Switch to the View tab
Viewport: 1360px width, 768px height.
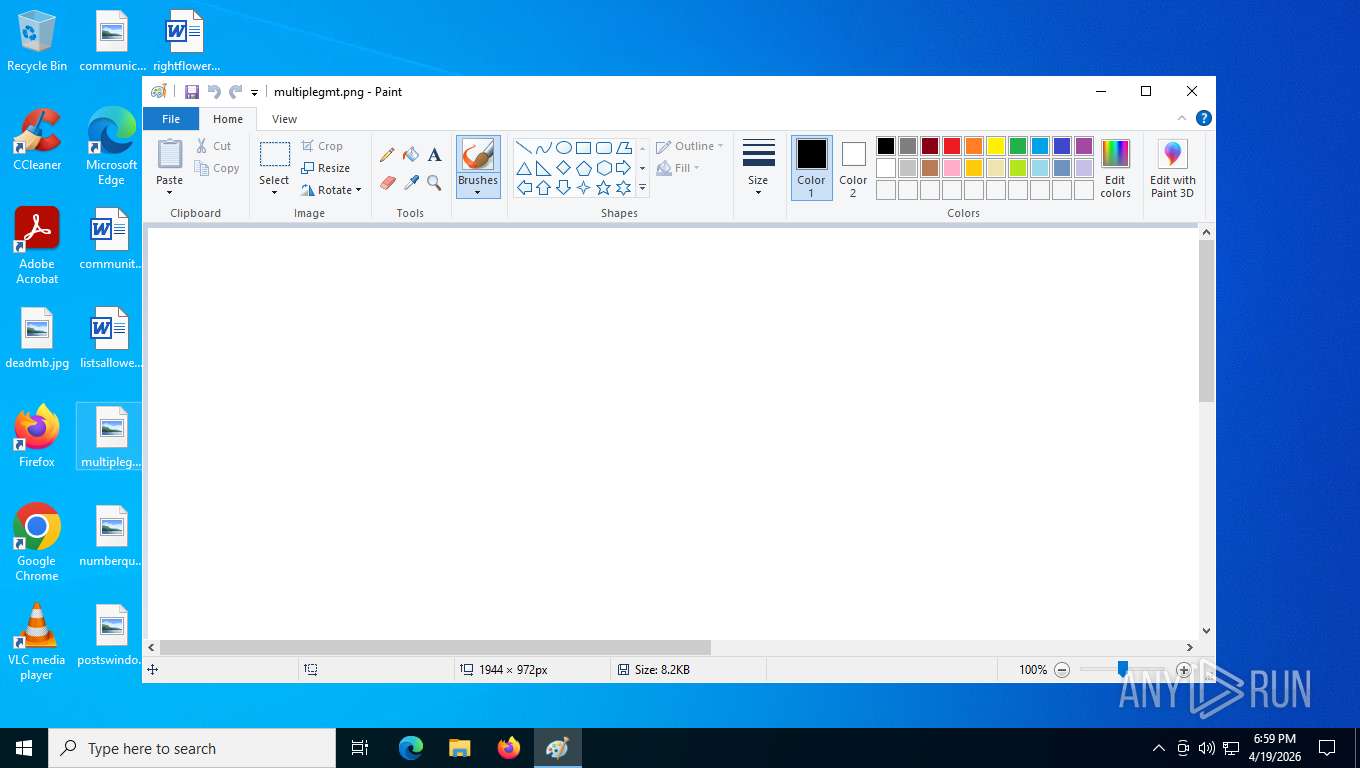[285, 119]
